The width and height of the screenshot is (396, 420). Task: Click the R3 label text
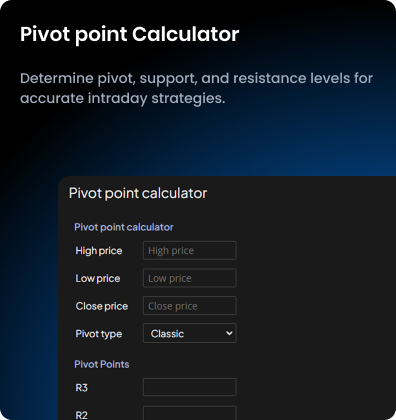coord(82,388)
